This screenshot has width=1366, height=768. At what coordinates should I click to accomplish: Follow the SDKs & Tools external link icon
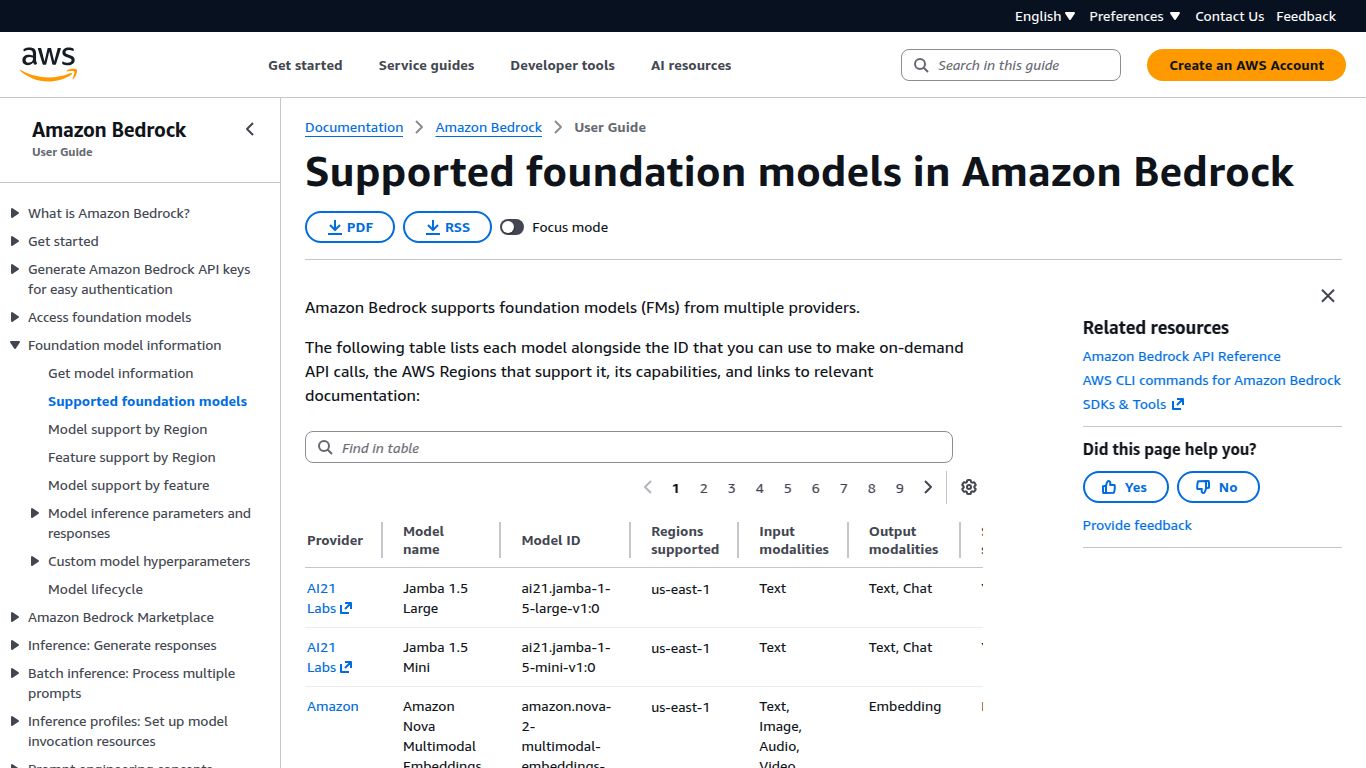(1177, 404)
